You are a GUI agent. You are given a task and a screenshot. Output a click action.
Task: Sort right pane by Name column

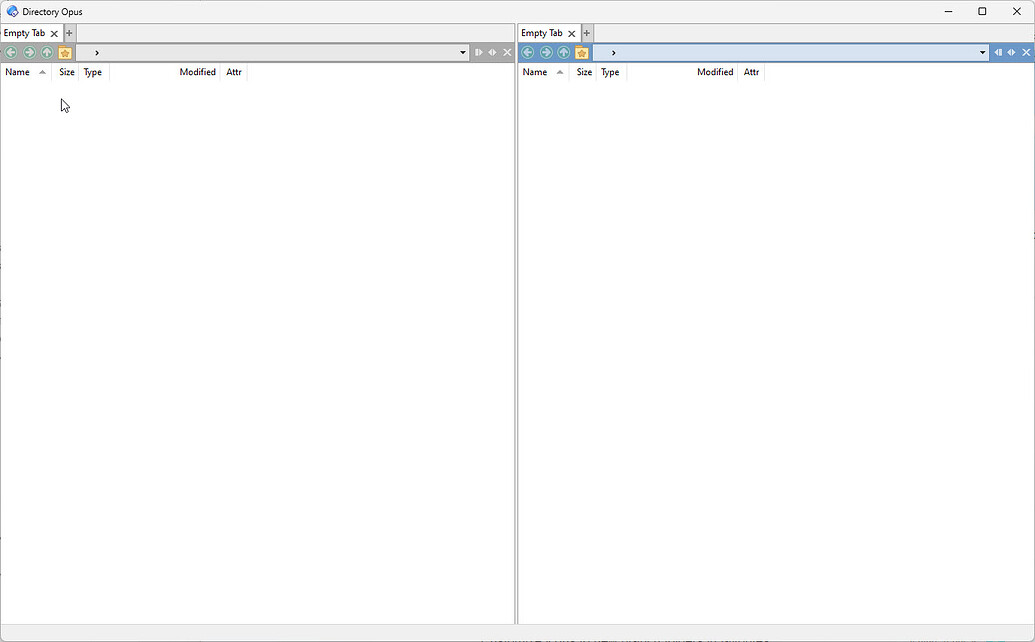click(543, 72)
